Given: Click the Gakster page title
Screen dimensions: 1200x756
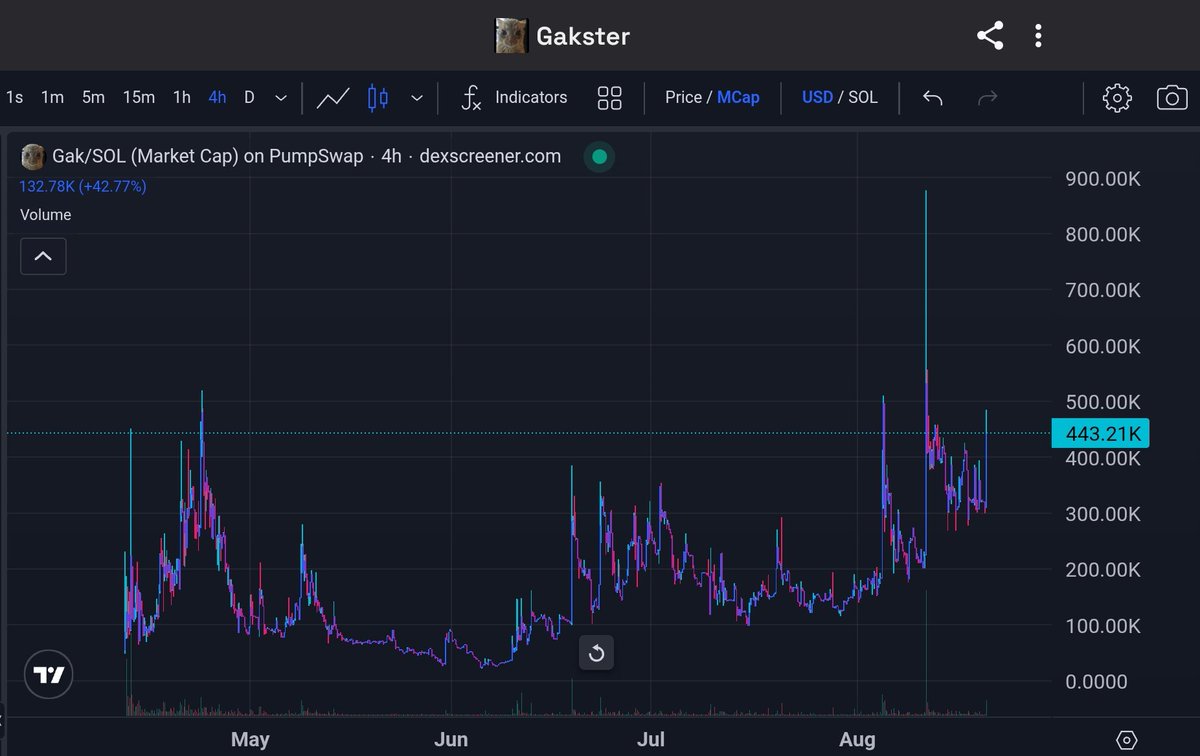Looking at the screenshot, I should tap(583, 37).
